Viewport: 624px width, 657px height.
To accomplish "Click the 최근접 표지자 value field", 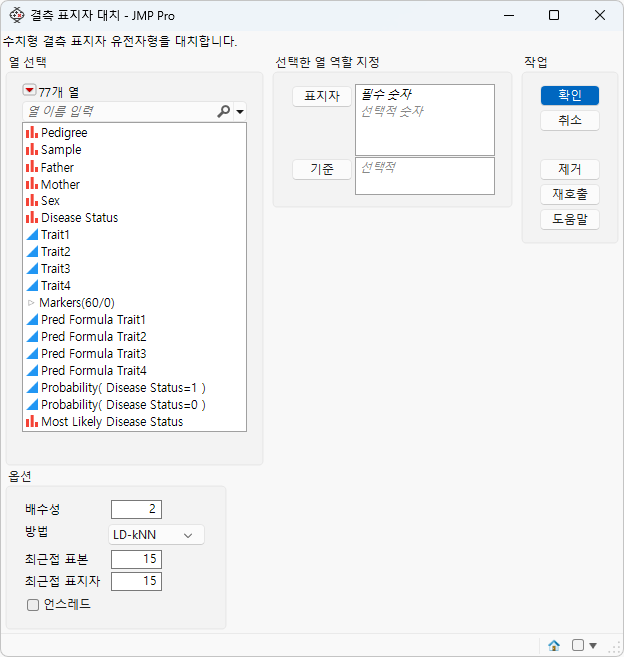I will pyautogui.click(x=136, y=581).
